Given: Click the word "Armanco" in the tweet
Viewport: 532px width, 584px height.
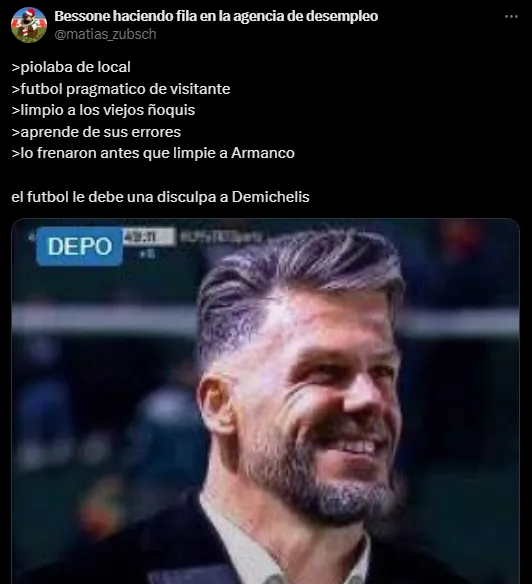Looking at the screenshot, I should pos(263,153).
